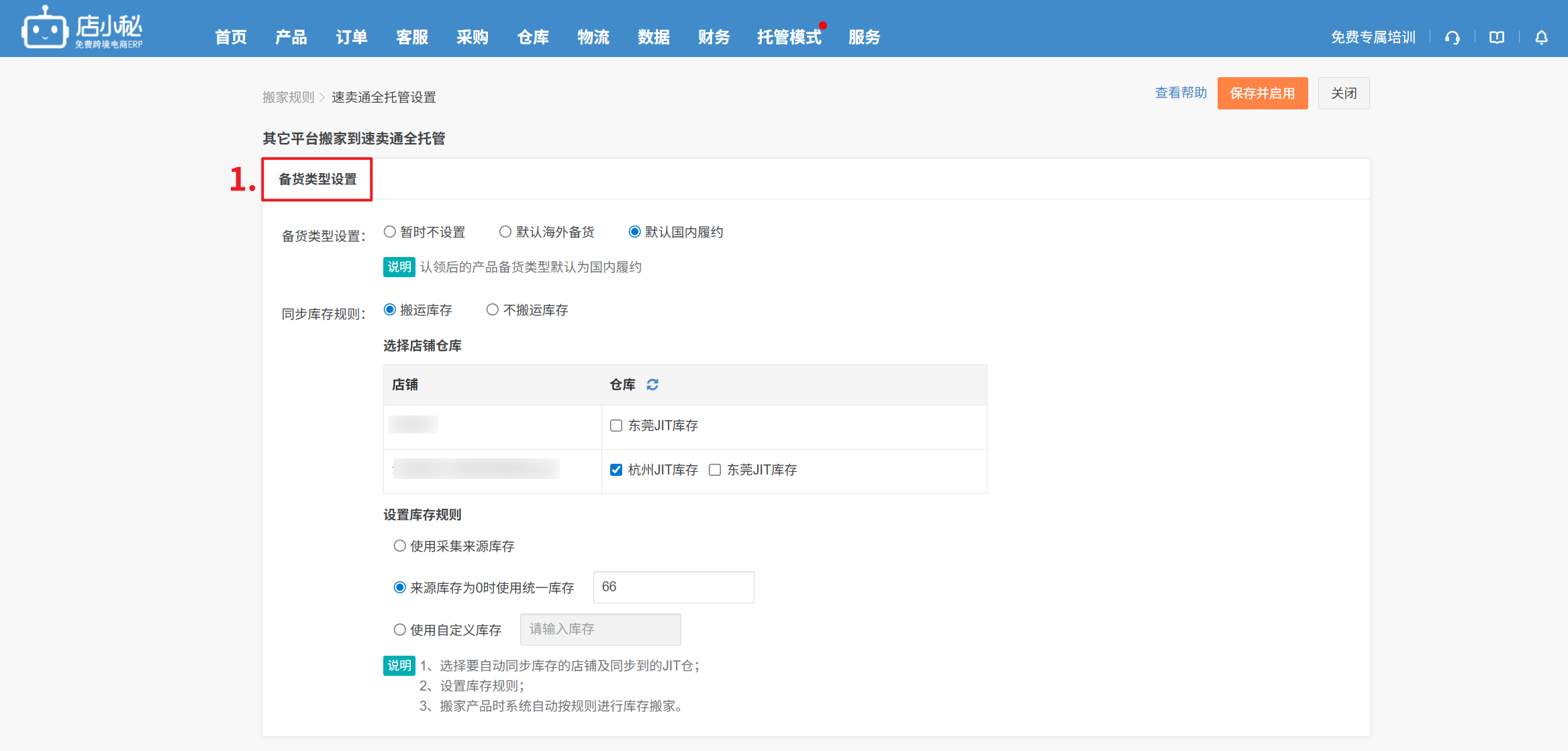Uncheck 杭州JIT库存 checkbox
Viewport: 1568px width, 751px height.
tap(616, 470)
